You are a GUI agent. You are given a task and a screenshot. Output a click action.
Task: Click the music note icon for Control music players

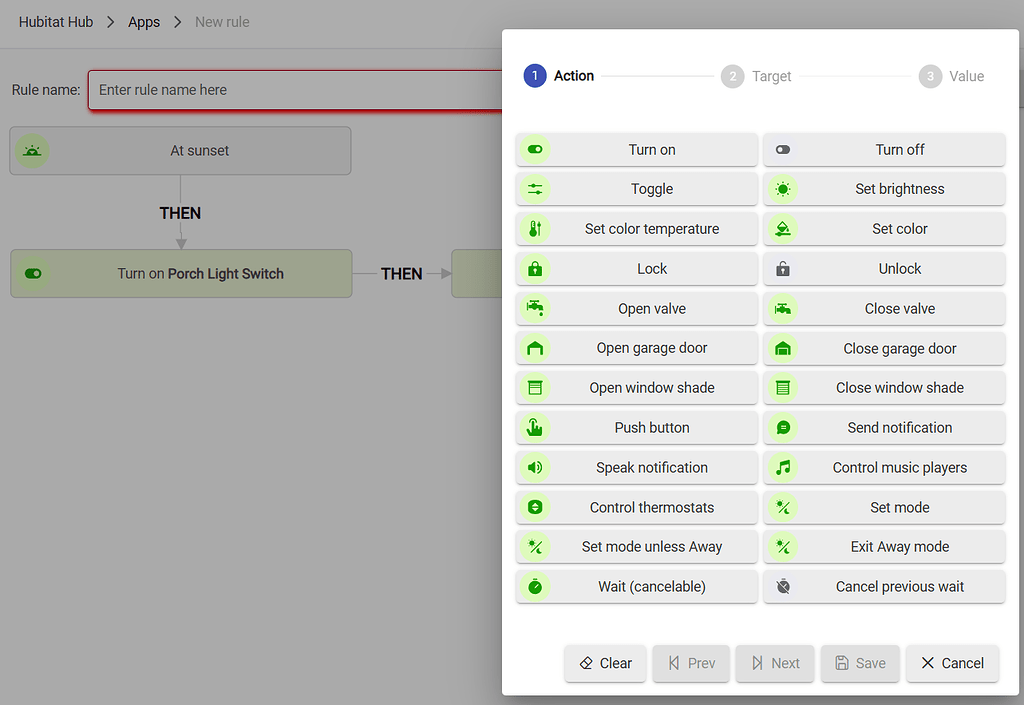(x=783, y=468)
